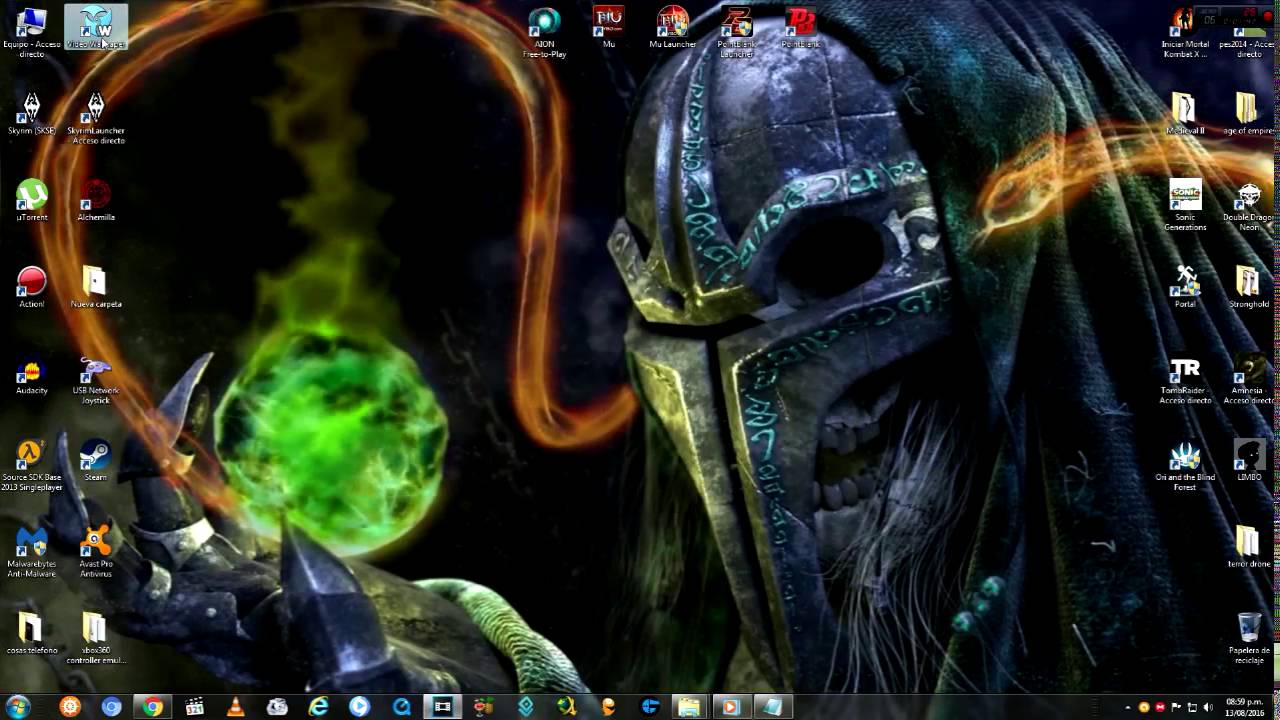Launch the TombRaider shortcut
Image resolution: width=1280 pixels, height=720 pixels.
[x=1185, y=379]
